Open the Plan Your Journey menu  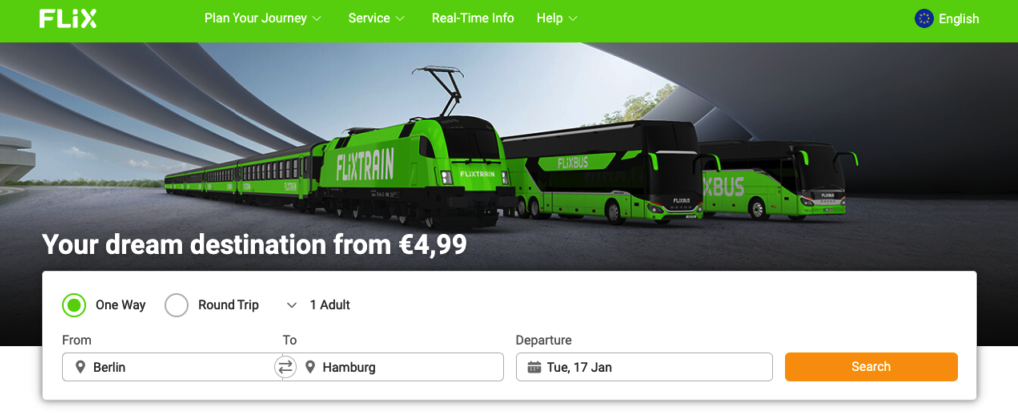[x=263, y=18]
